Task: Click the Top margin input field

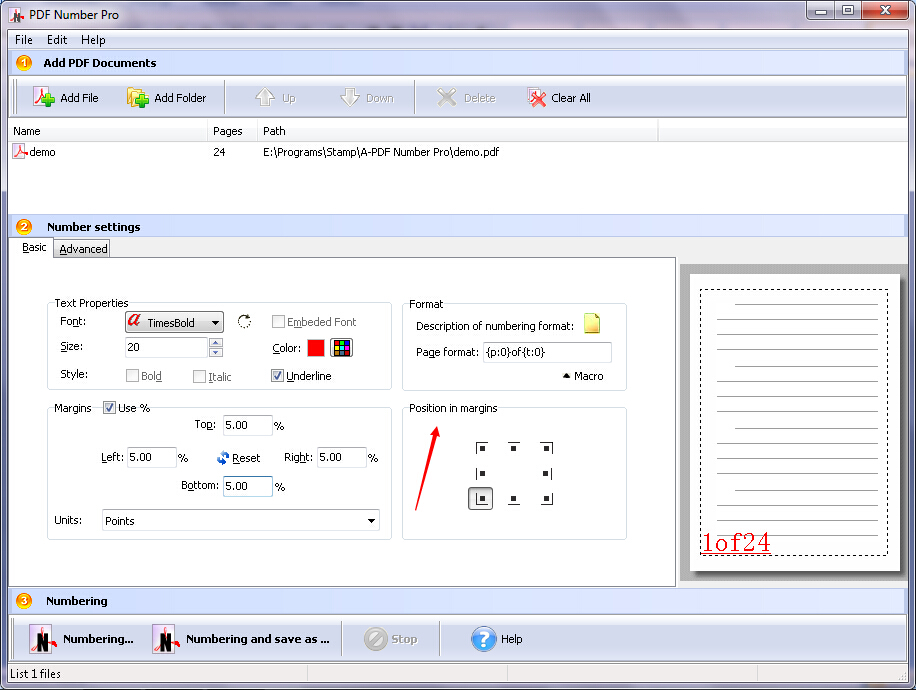Action: [248, 425]
